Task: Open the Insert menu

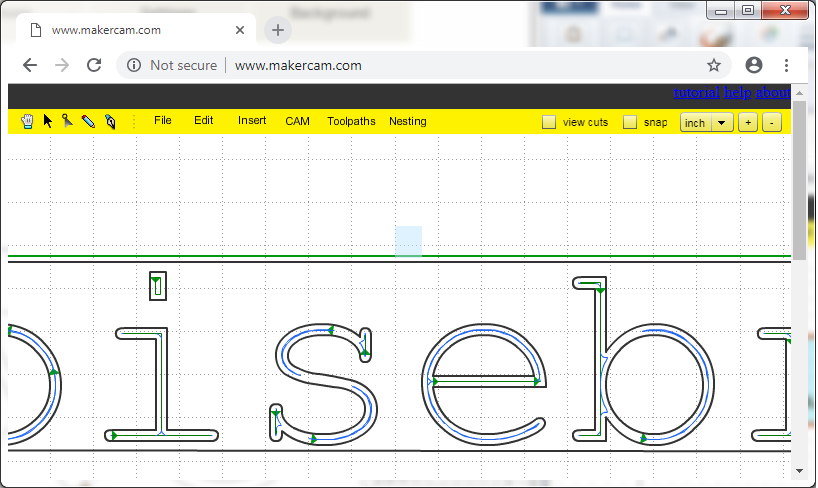Action: pos(252,121)
